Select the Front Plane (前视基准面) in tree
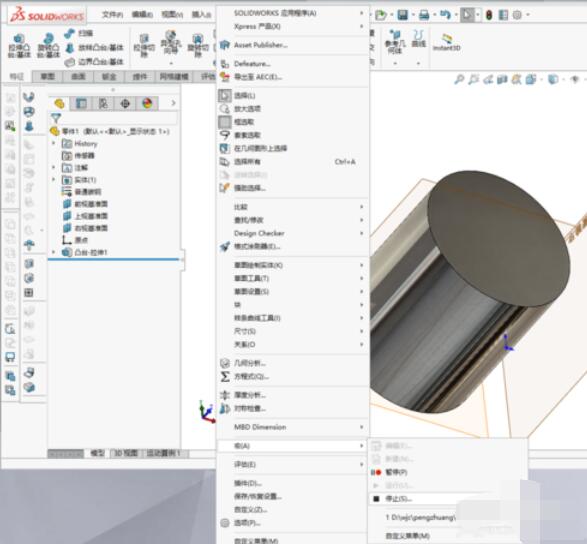587x544 pixels. tap(86, 204)
